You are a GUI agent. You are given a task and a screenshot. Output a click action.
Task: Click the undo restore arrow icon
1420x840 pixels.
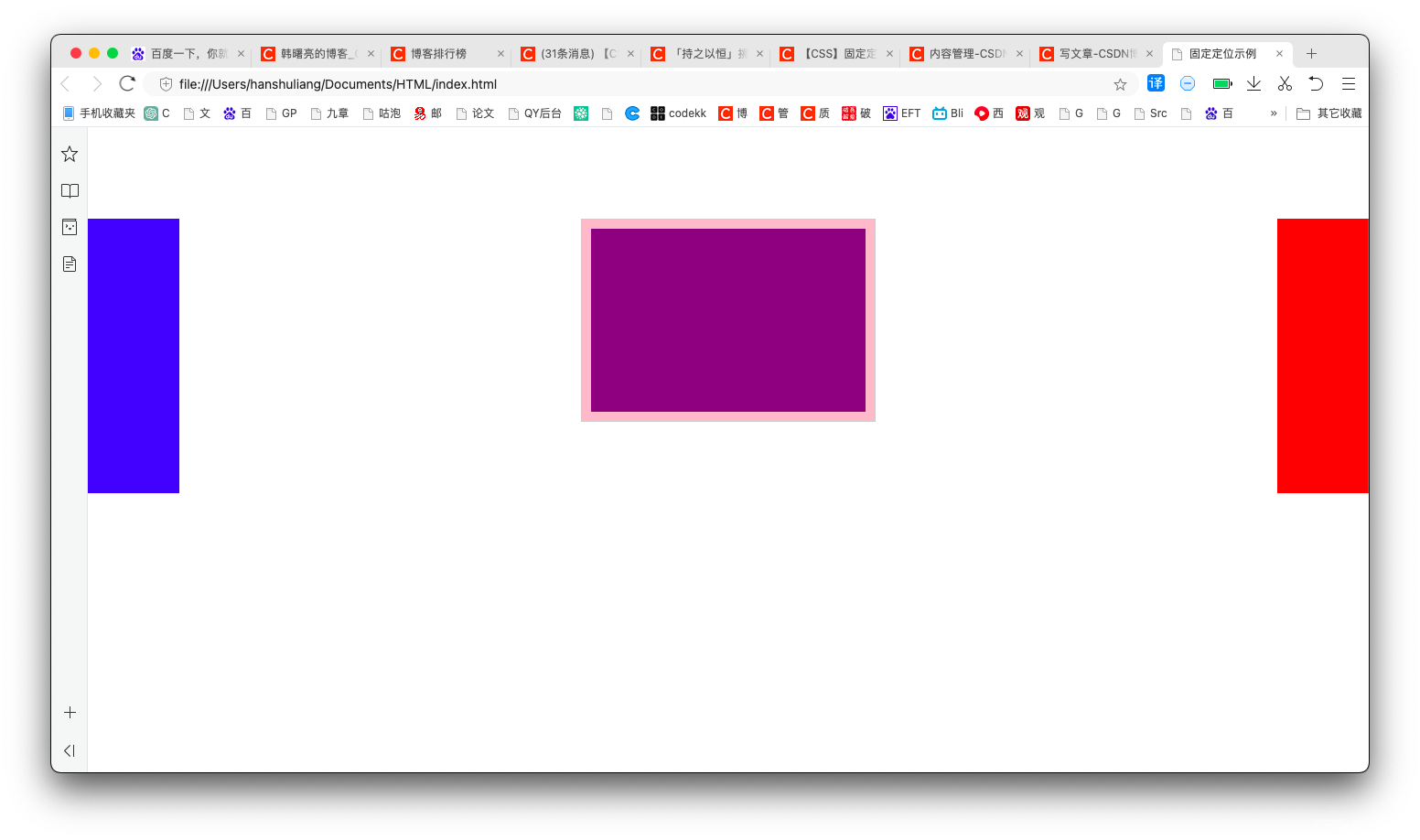pos(1316,83)
